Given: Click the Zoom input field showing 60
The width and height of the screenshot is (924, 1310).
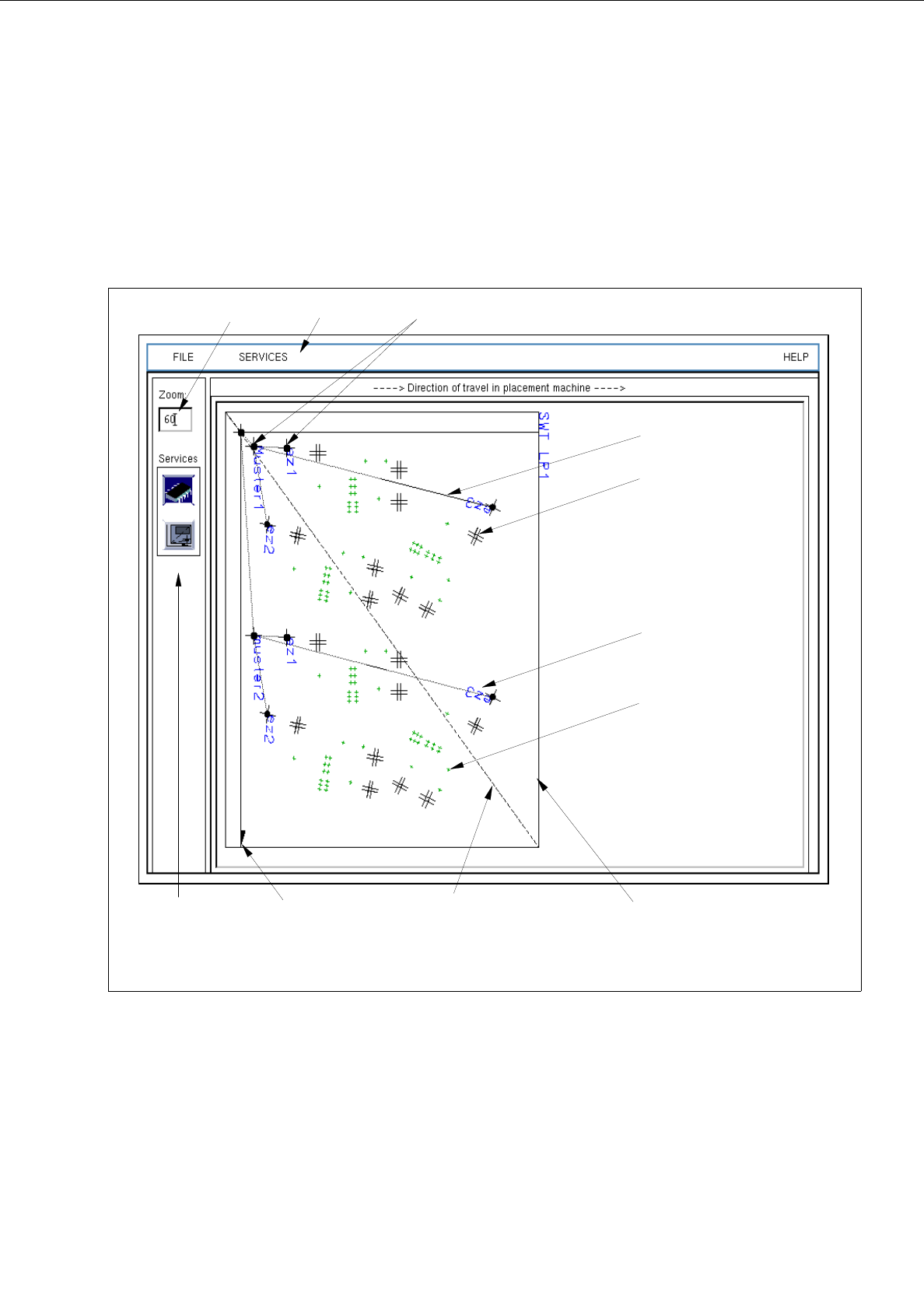Looking at the screenshot, I should (x=175, y=419).
